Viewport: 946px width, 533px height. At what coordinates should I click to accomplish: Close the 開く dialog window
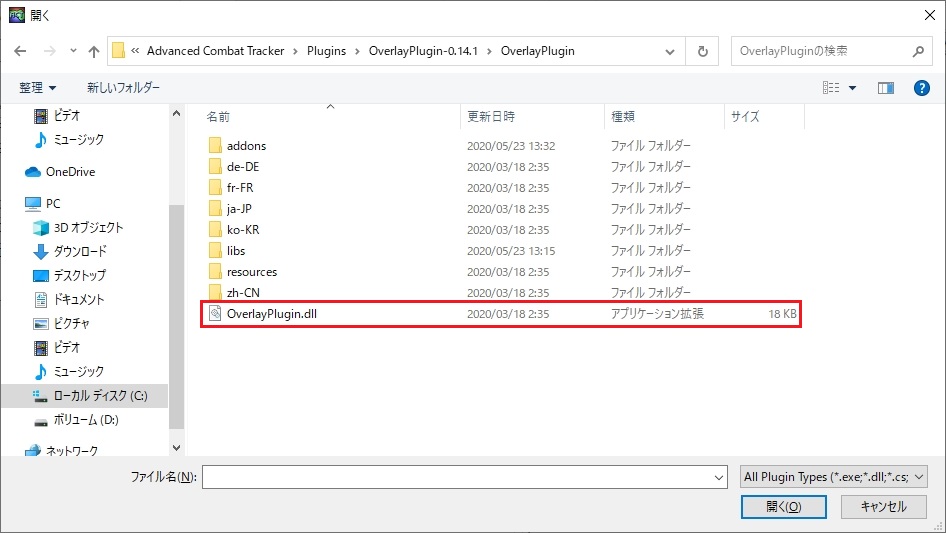pyautogui.click(x=930, y=15)
